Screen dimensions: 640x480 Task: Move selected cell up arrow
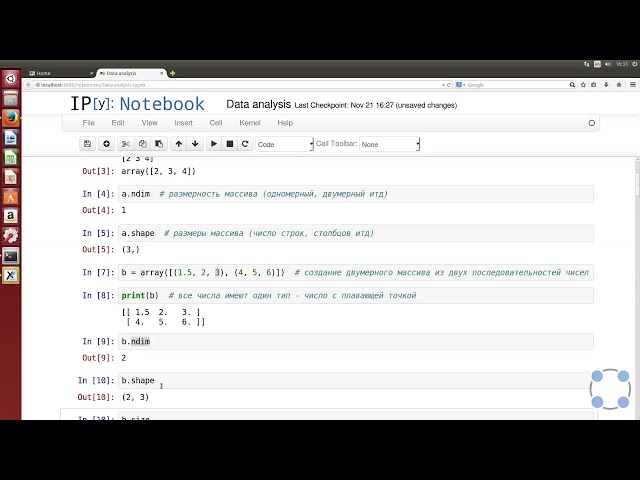179,144
